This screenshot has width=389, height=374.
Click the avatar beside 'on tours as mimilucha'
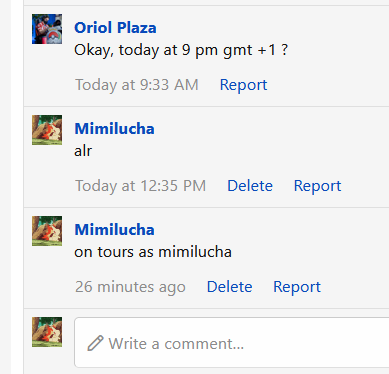(x=47, y=231)
